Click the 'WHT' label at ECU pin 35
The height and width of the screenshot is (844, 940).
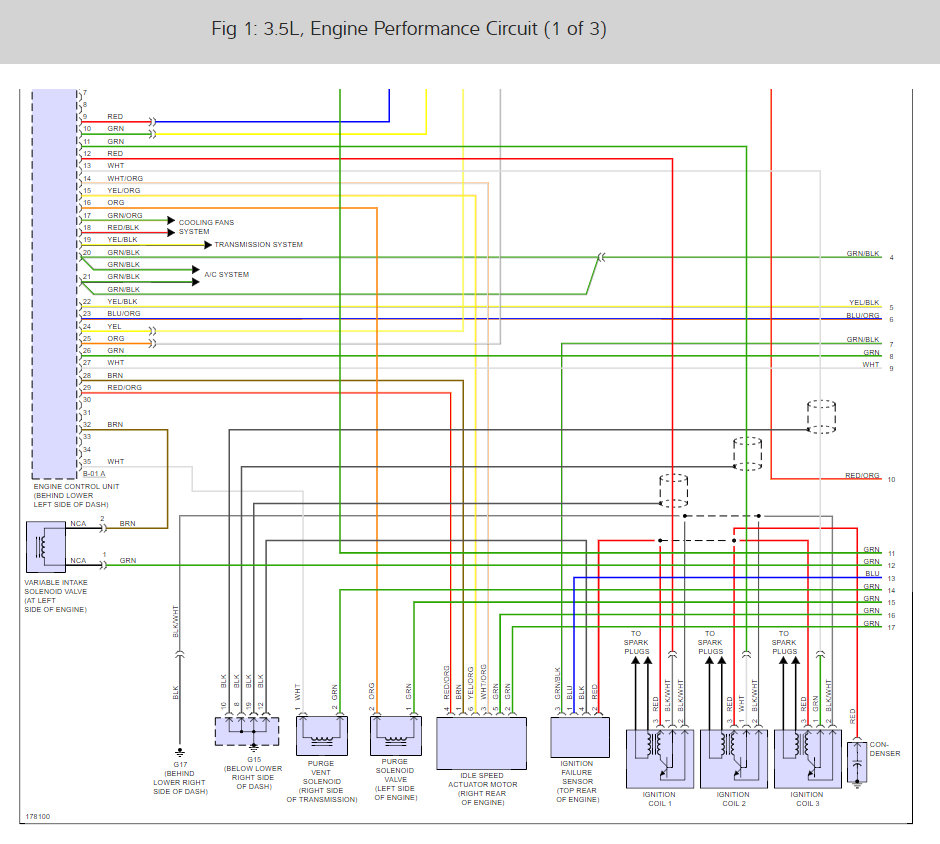click(x=116, y=462)
